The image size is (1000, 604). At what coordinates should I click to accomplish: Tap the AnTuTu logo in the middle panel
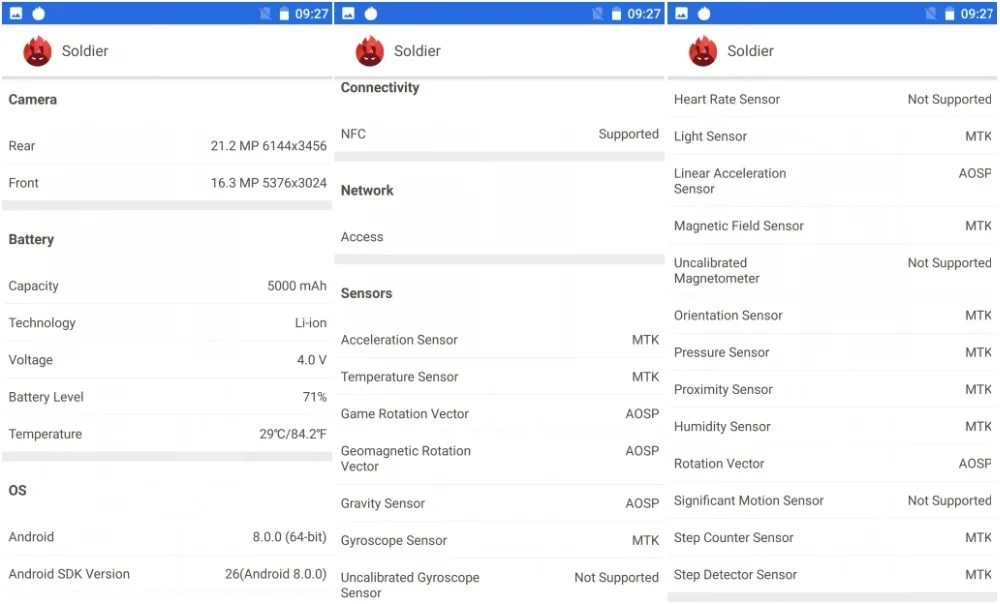pos(369,51)
